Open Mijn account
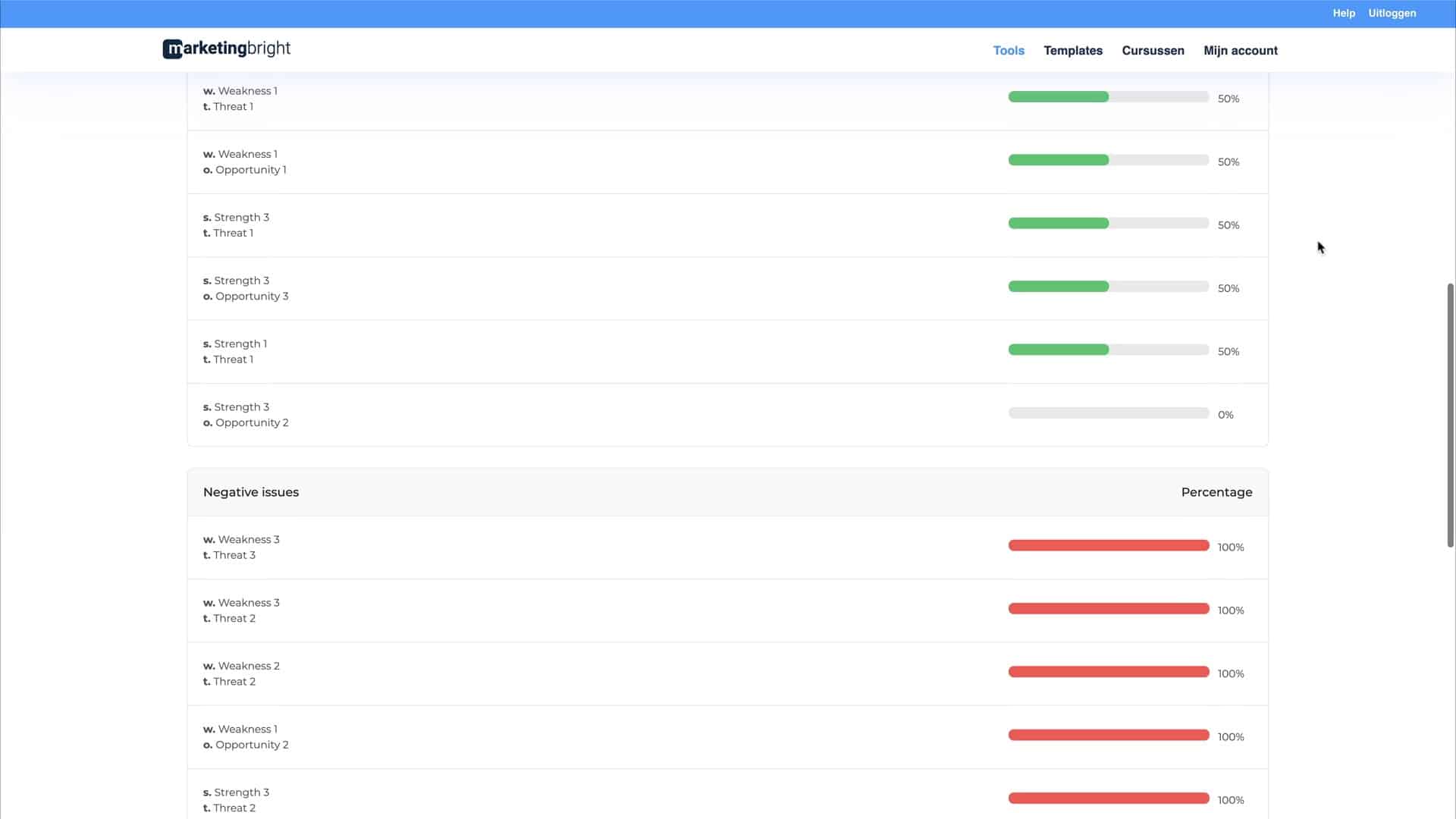Viewport: 1456px width, 819px height. point(1240,51)
